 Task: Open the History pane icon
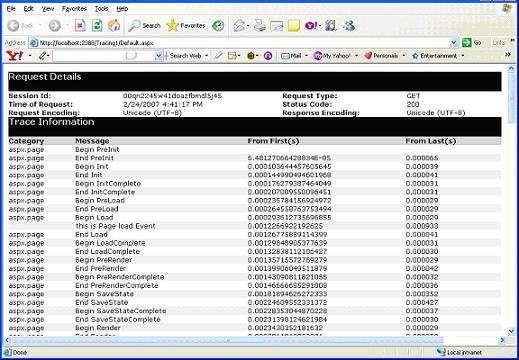218,26
